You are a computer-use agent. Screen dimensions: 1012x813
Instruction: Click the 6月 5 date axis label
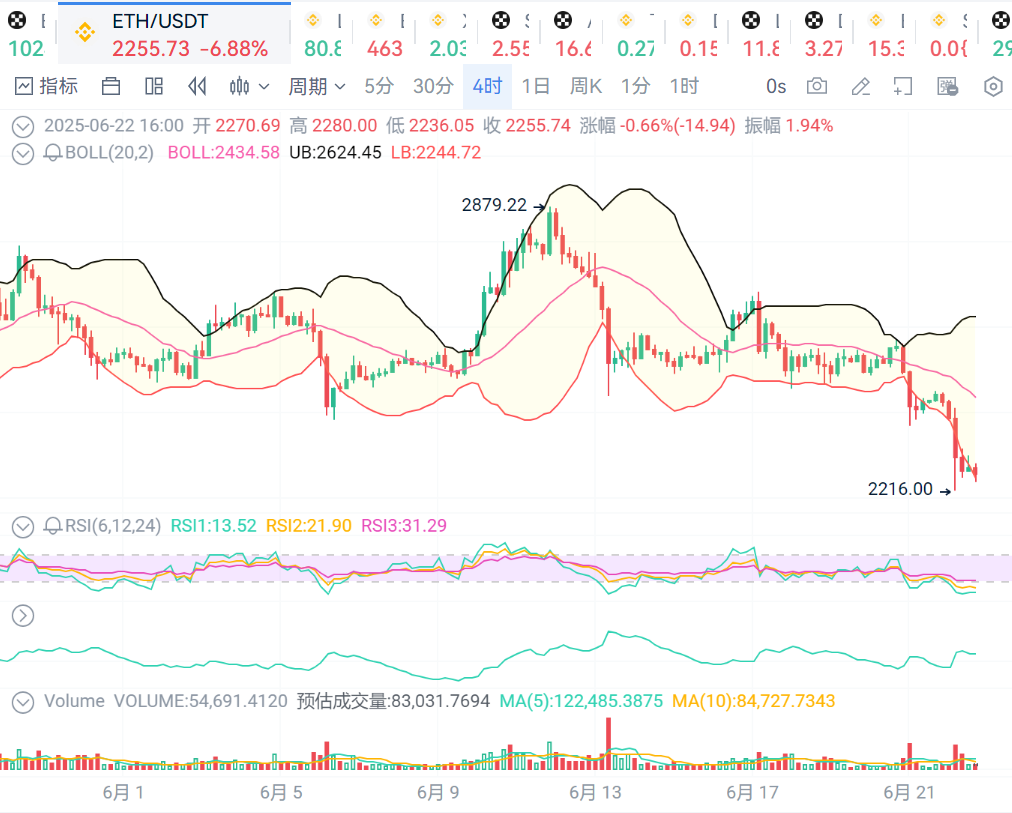(281, 792)
